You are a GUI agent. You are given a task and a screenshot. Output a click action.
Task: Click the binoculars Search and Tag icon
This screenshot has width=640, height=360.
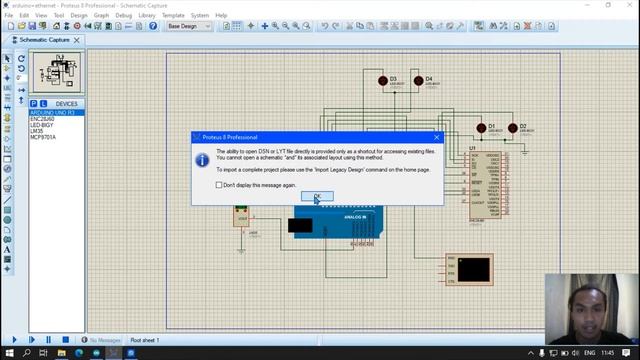493,26
